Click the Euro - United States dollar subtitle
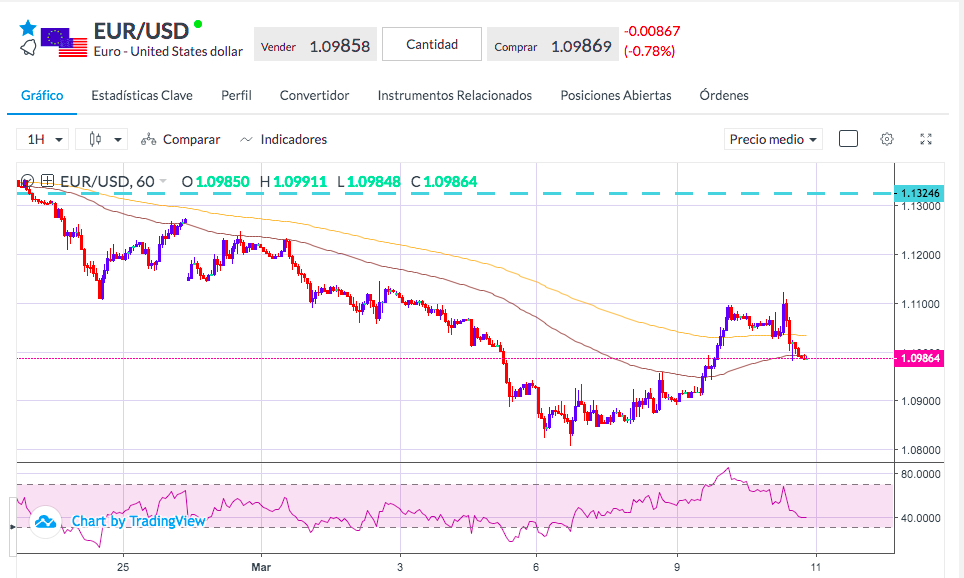This screenshot has width=964, height=578. click(x=168, y=52)
